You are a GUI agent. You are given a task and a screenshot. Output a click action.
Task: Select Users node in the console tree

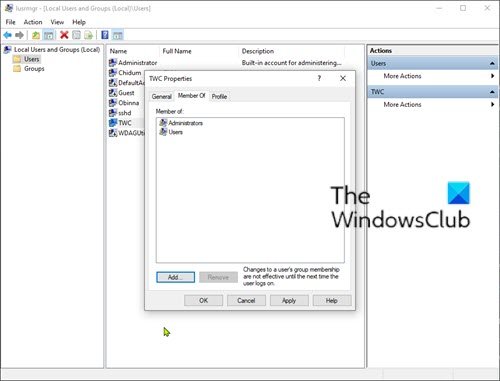coord(32,59)
